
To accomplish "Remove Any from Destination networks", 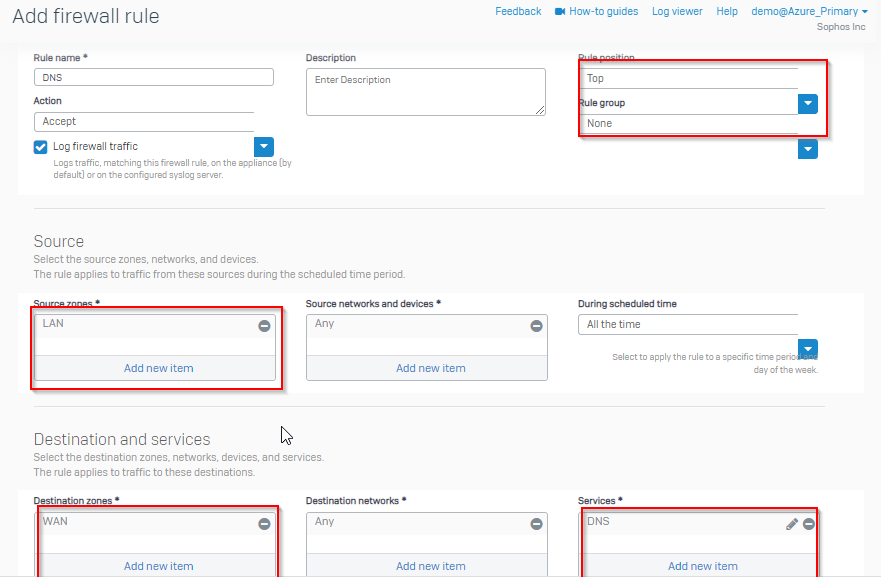I will point(537,524).
